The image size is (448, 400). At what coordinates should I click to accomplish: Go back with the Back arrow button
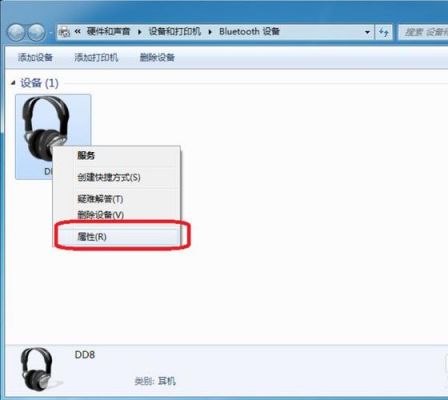pos(16,32)
